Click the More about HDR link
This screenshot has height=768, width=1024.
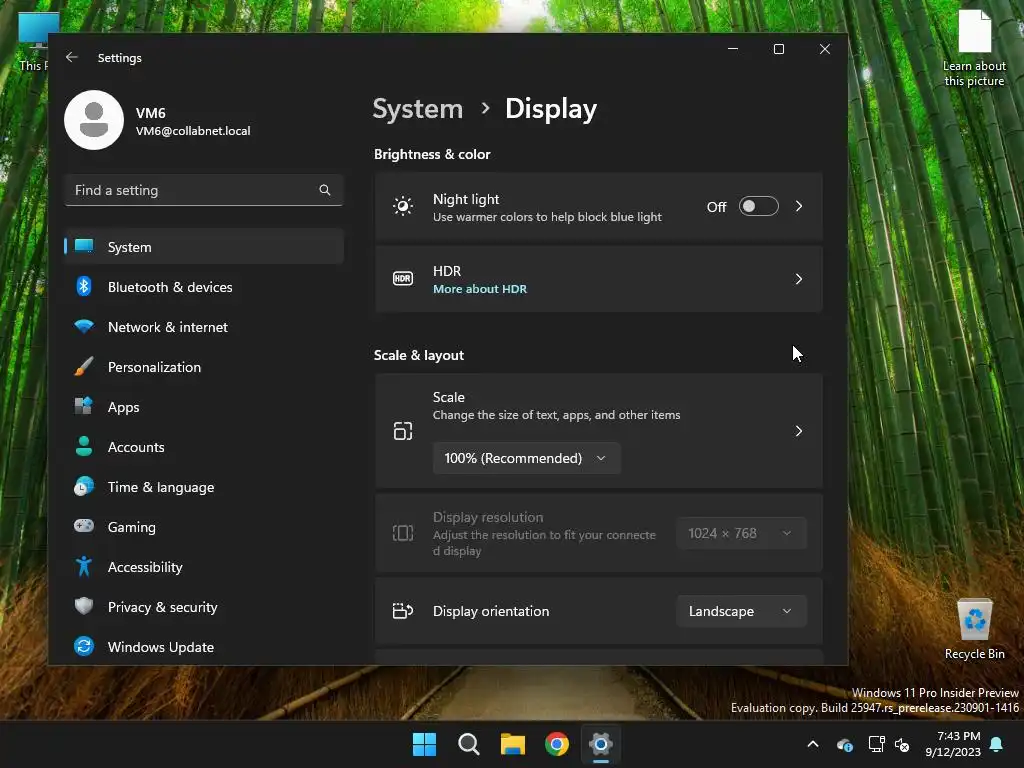[x=480, y=289]
